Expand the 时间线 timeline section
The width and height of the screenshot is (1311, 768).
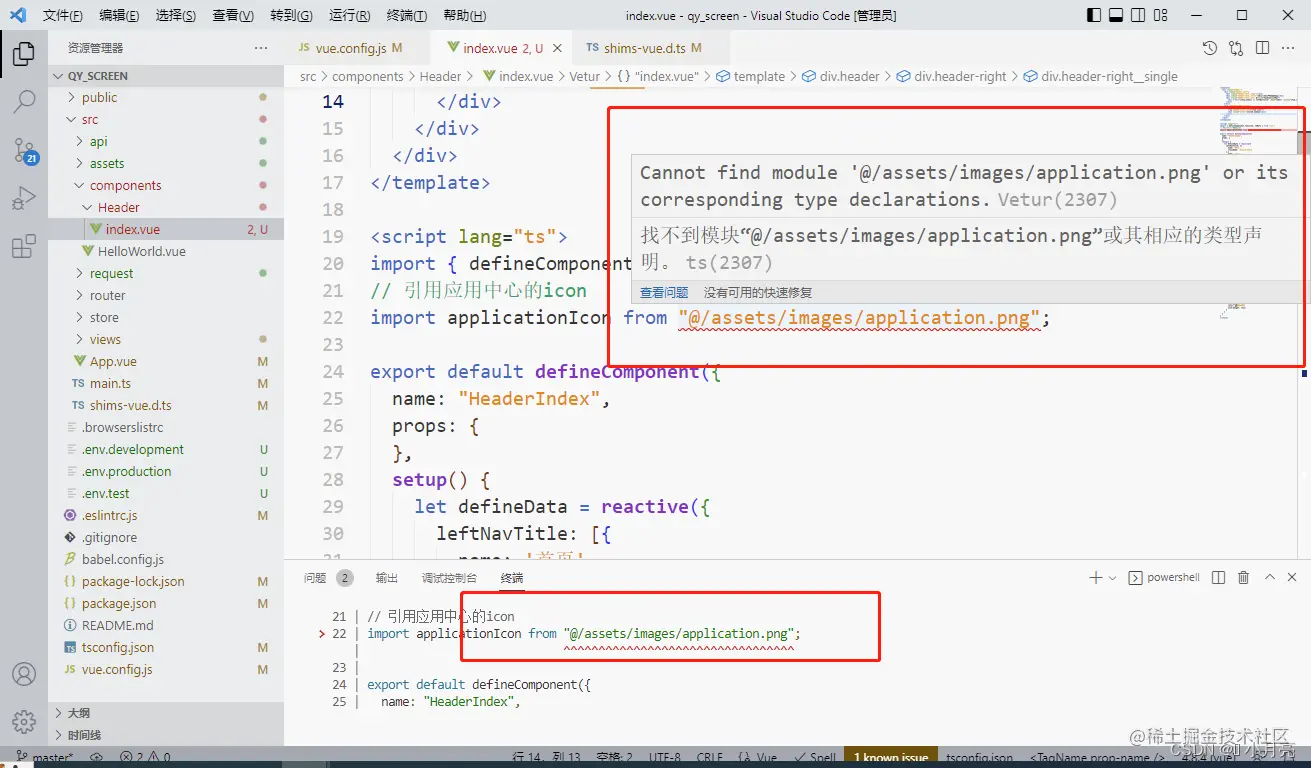[166, 735]
